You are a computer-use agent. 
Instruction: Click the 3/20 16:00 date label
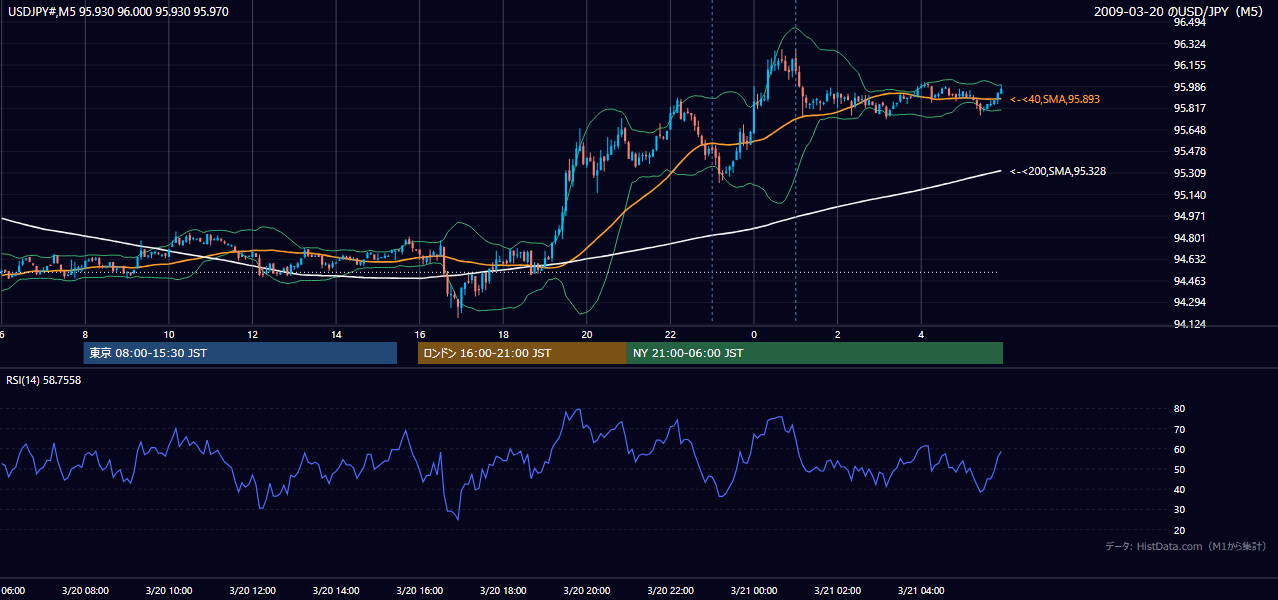click(419, 591)
